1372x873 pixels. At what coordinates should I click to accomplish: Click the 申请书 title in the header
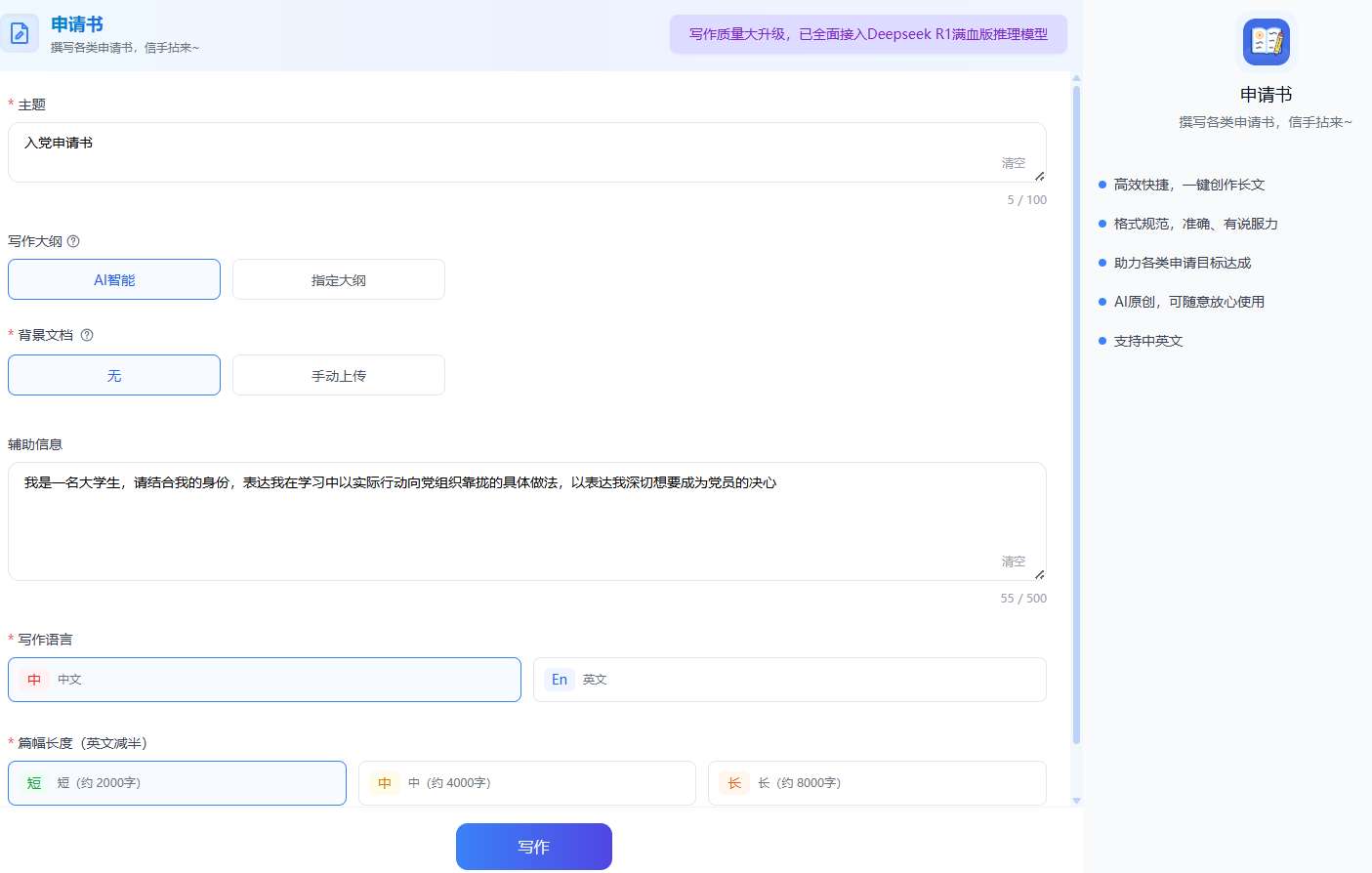(77, 24)
